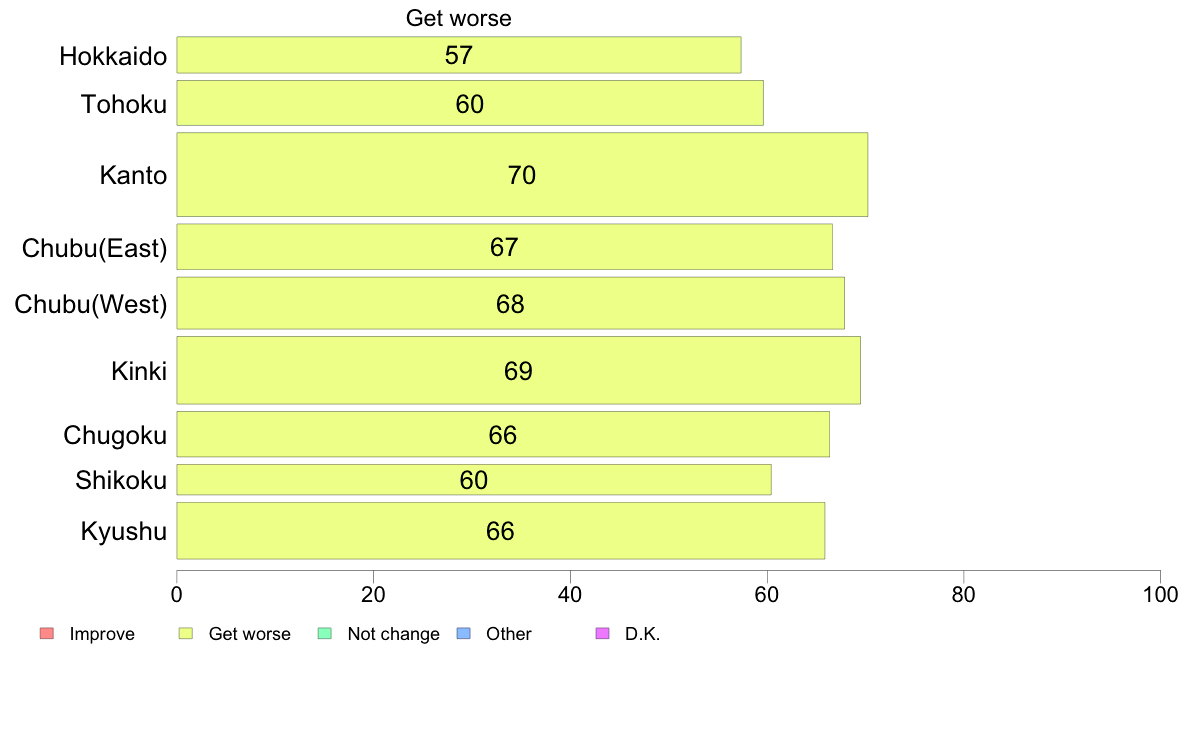The height and width of the screenshot is (736, 1188).
Task: Click the blue Other legend swatch
Action: click(464, 634)
